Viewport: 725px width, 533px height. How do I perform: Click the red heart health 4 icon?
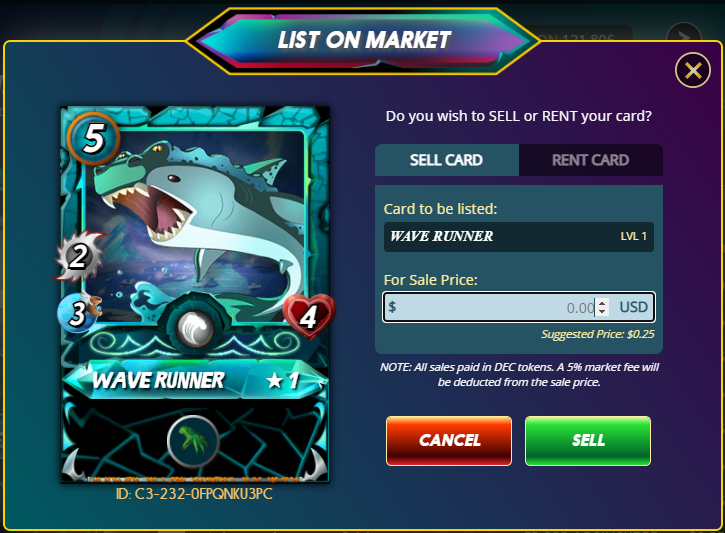click(309, 317)
